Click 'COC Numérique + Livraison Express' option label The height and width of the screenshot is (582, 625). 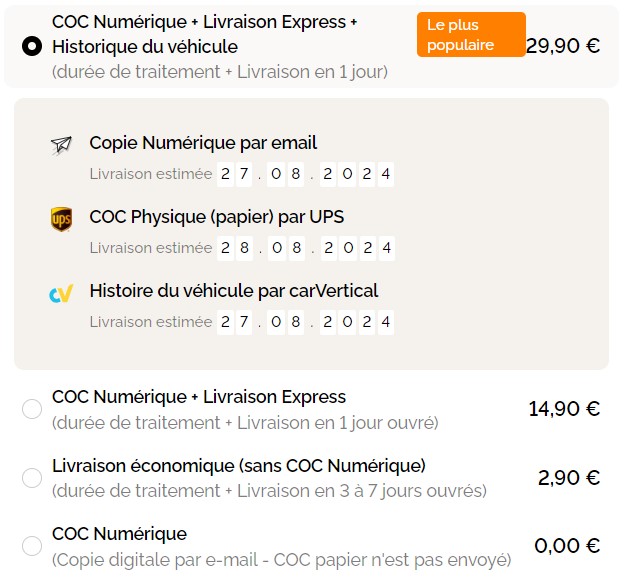click(x=199, y=397)
